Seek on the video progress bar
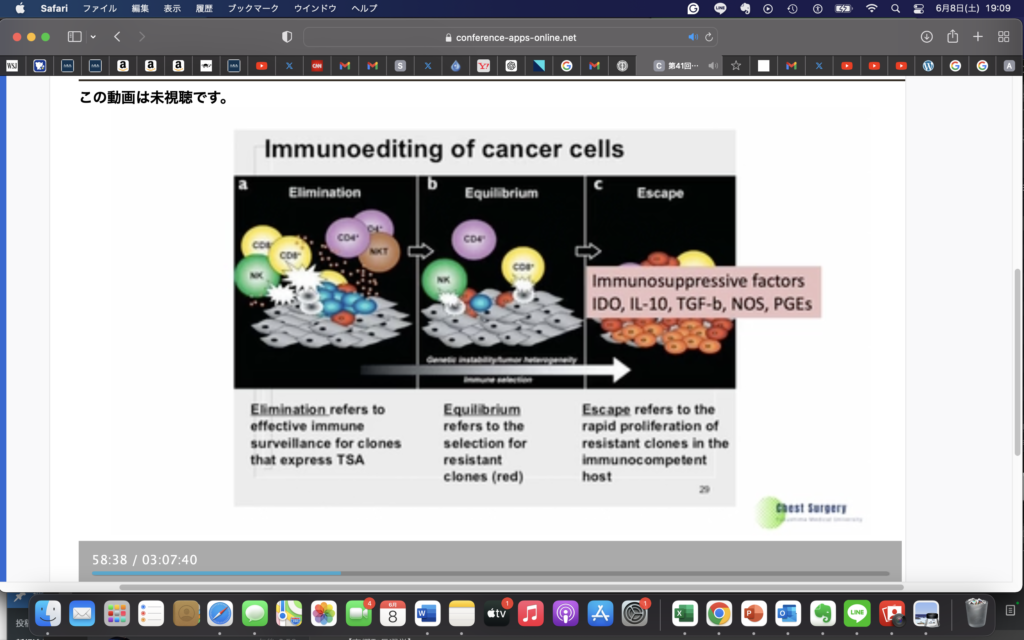The height and width of the screenshot is (640, 1024). pos(490,574)
